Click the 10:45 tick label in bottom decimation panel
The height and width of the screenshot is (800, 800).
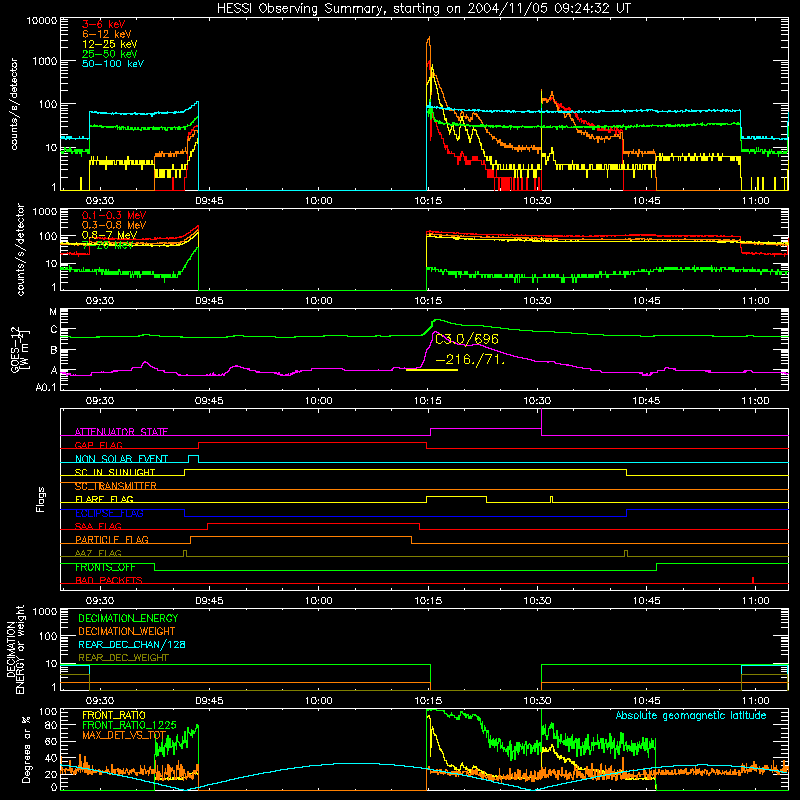[x=646, y=701]
